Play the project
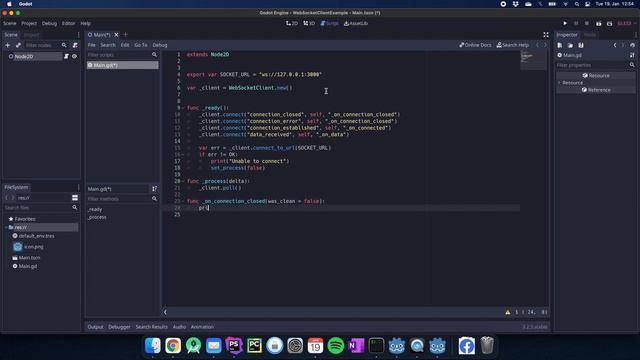This screenshot has height=360, width=640. [565, 24]
